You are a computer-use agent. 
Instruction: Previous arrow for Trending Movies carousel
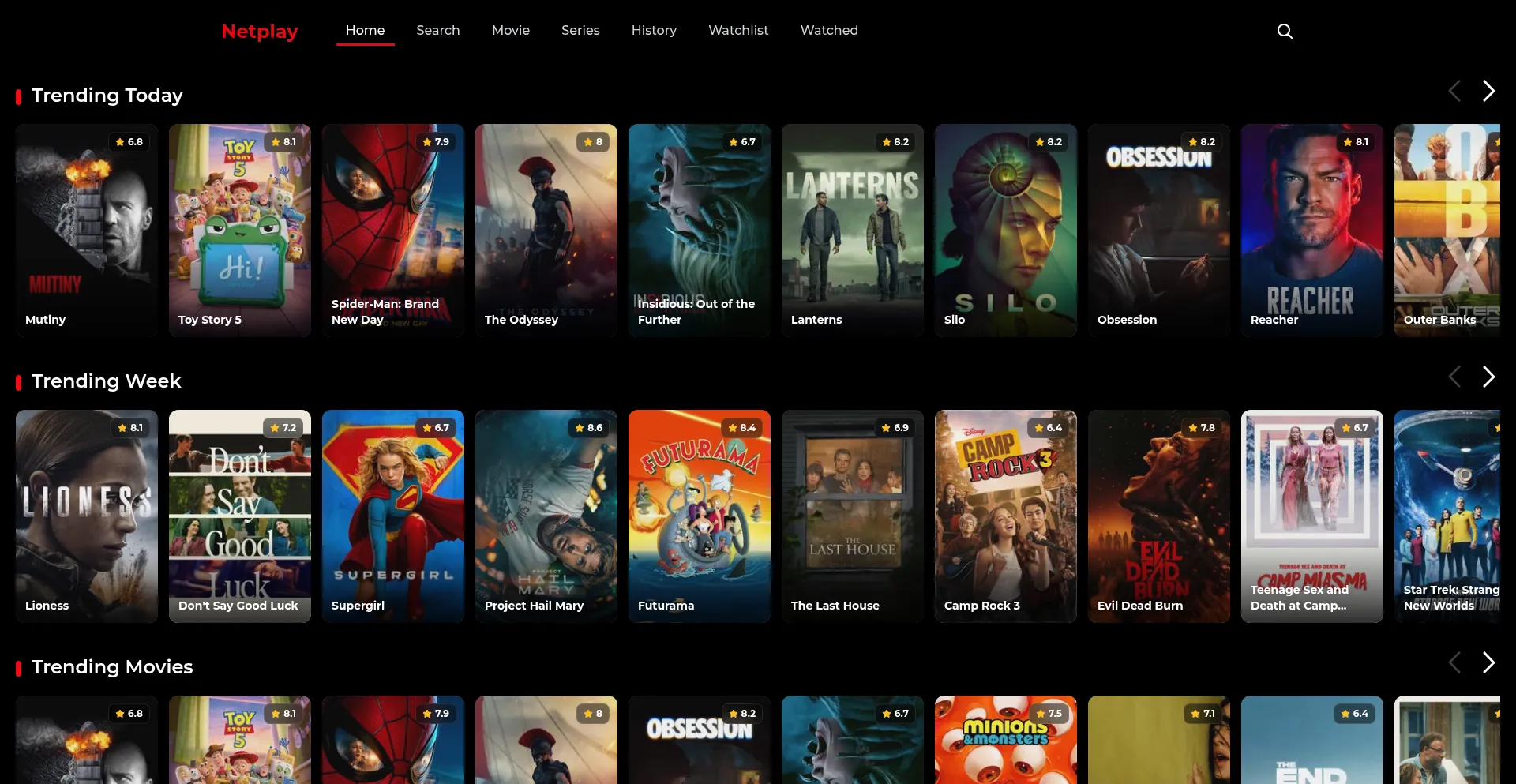1454,662
